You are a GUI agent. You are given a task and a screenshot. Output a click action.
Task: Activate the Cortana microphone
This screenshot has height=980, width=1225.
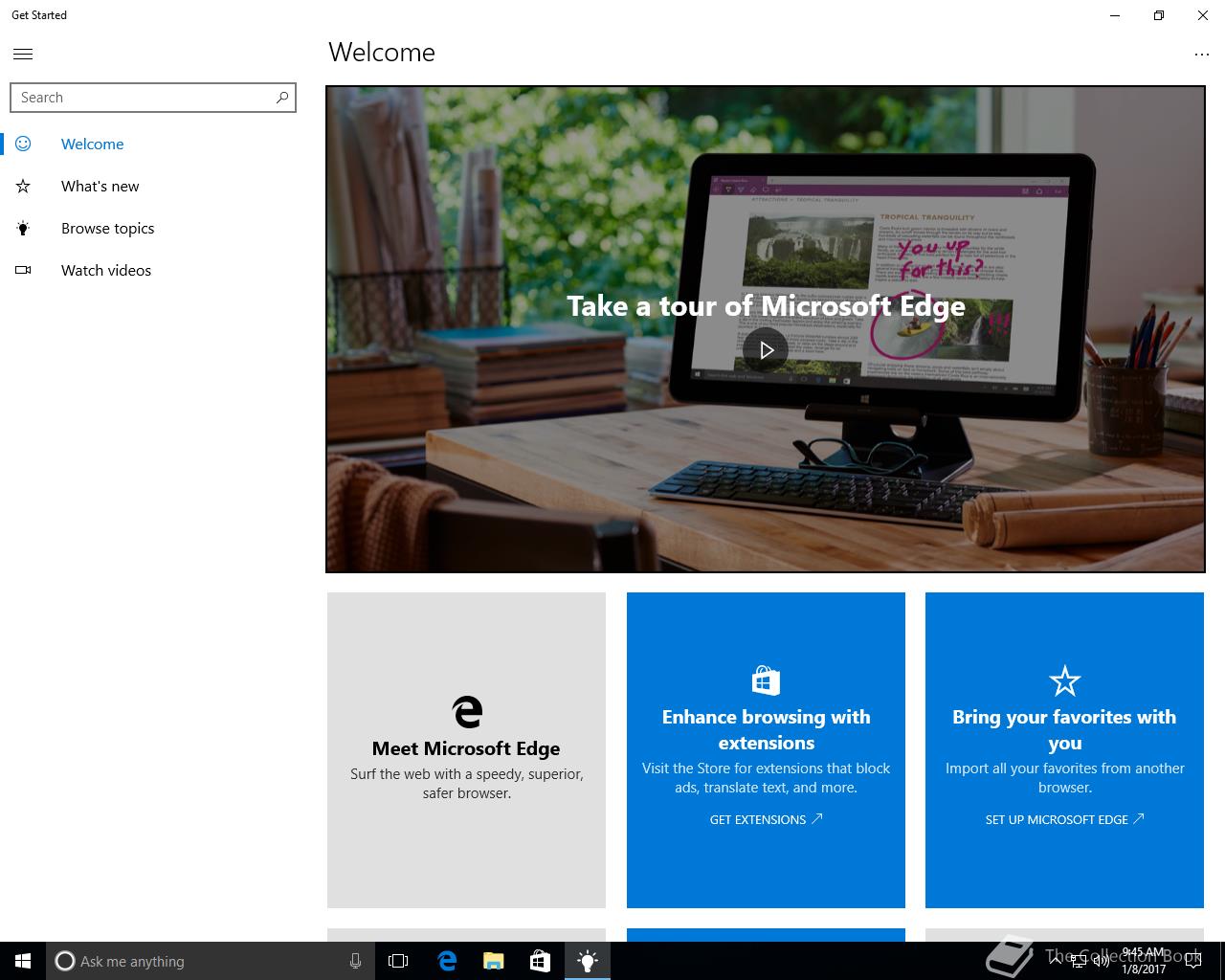point(355,961)
